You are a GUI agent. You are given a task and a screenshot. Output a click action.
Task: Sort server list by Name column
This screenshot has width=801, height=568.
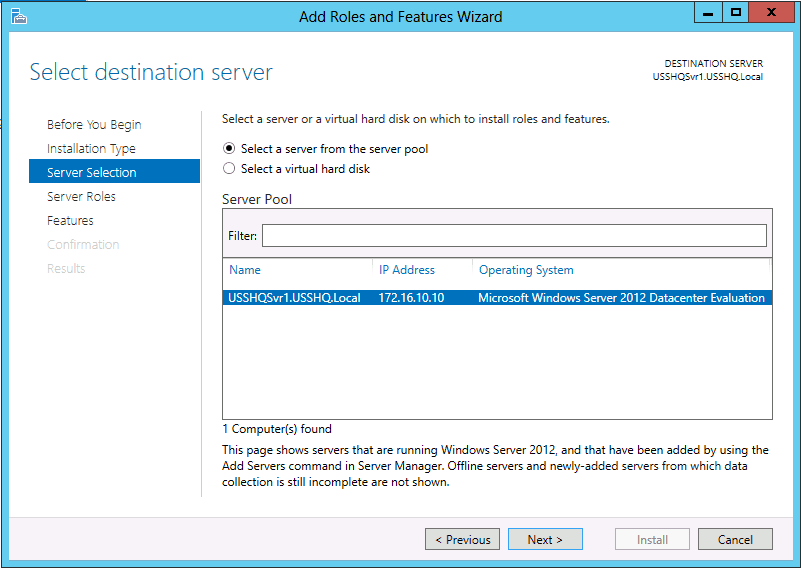(x=245, y=270)
